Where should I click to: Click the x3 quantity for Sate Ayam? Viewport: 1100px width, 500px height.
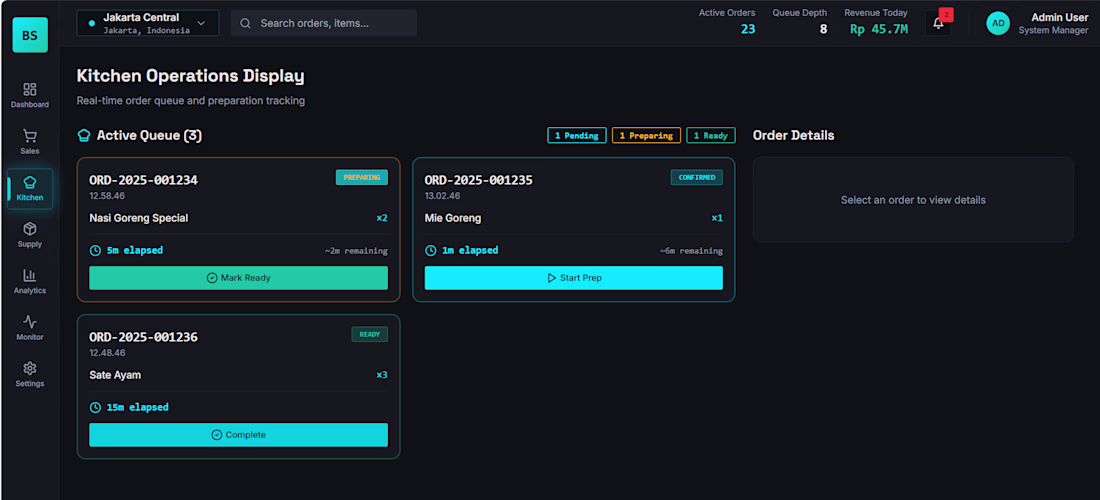click(x=382, y=375)
